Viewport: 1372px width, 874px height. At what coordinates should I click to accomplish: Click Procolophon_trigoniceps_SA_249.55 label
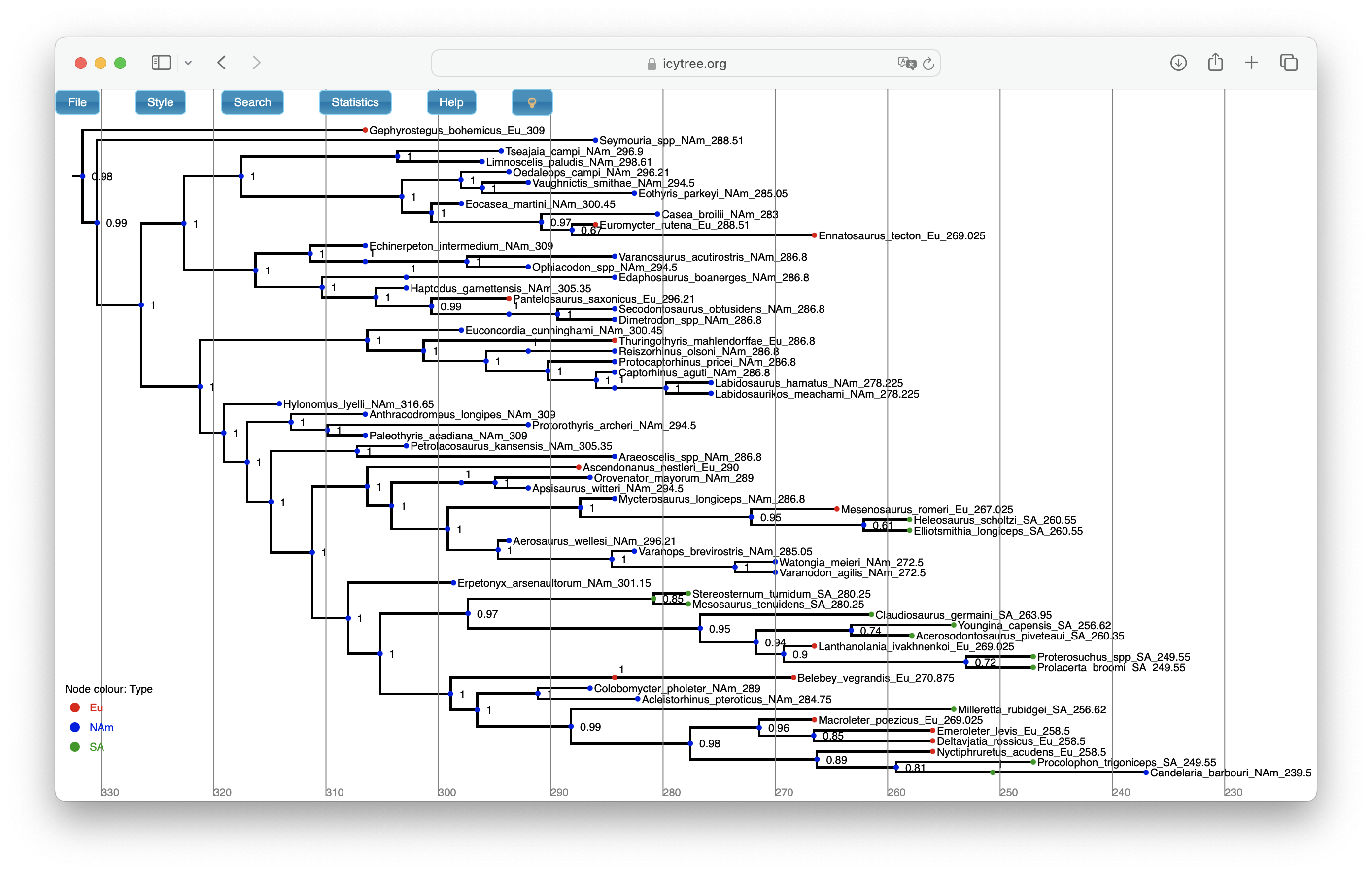[x=1127, y=763]
